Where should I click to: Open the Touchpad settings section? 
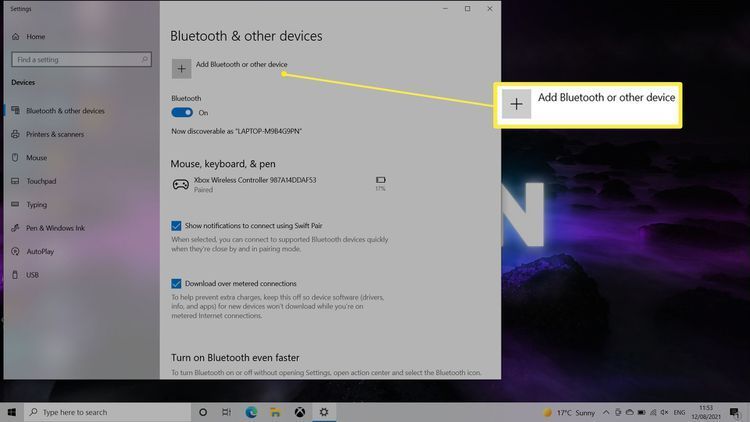[x=41, y=181]
